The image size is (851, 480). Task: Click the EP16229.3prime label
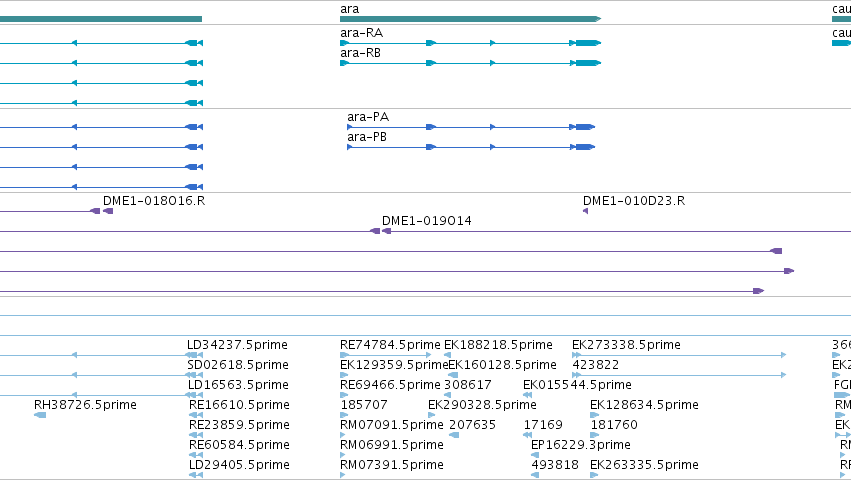tap(581, 445)
